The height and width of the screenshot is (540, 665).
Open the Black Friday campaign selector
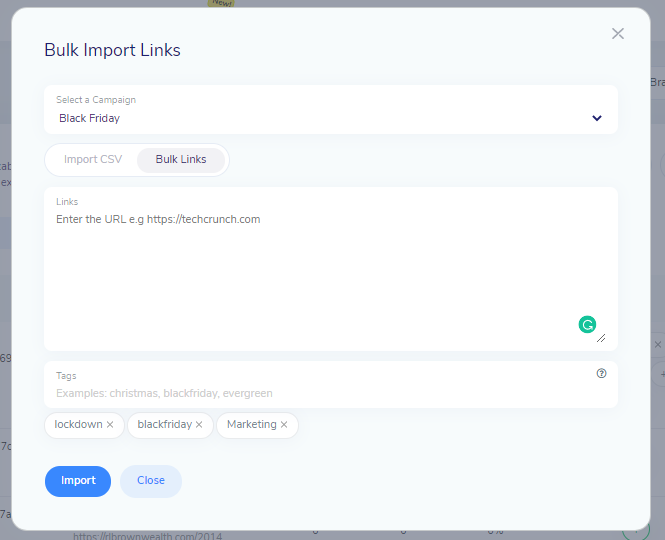[x=320, y=118]
